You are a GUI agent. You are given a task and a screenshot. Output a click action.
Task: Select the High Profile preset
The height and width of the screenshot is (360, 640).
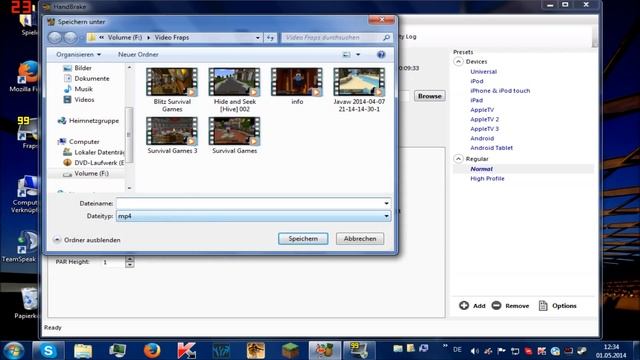click(487, 179)
